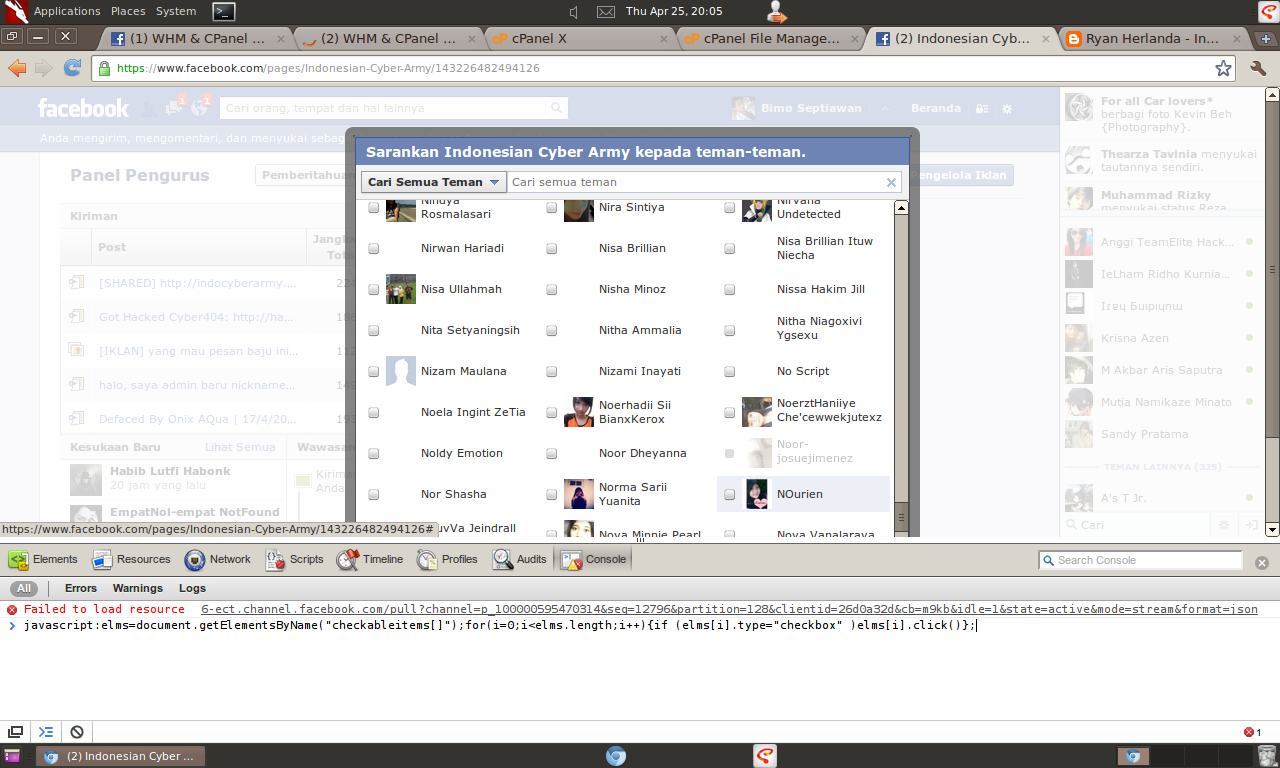This screenshot has height=768, width=1280.
Task: Reload the page with the refresh icon
Action: 72,68
